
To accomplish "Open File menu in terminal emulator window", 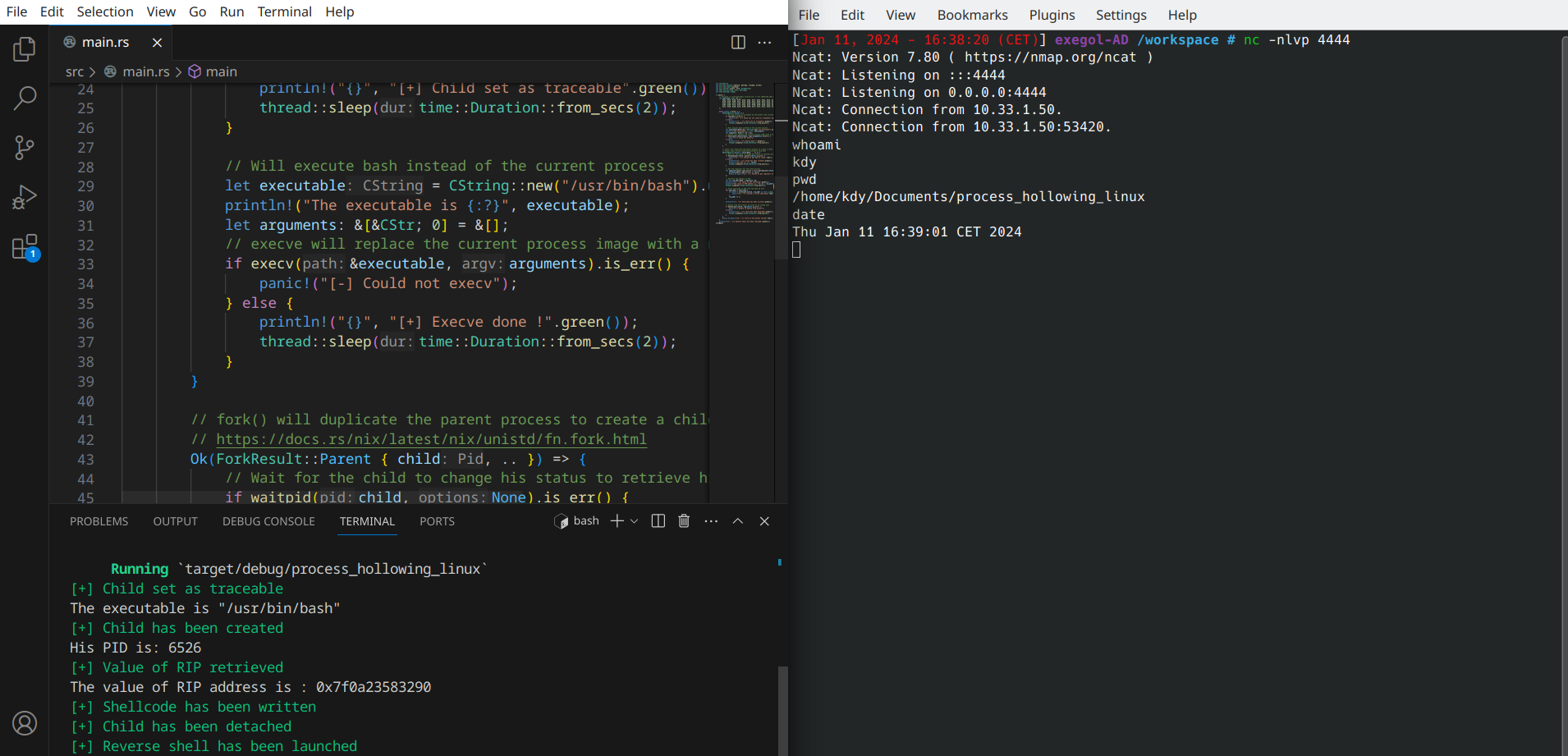I will (809, 15).
